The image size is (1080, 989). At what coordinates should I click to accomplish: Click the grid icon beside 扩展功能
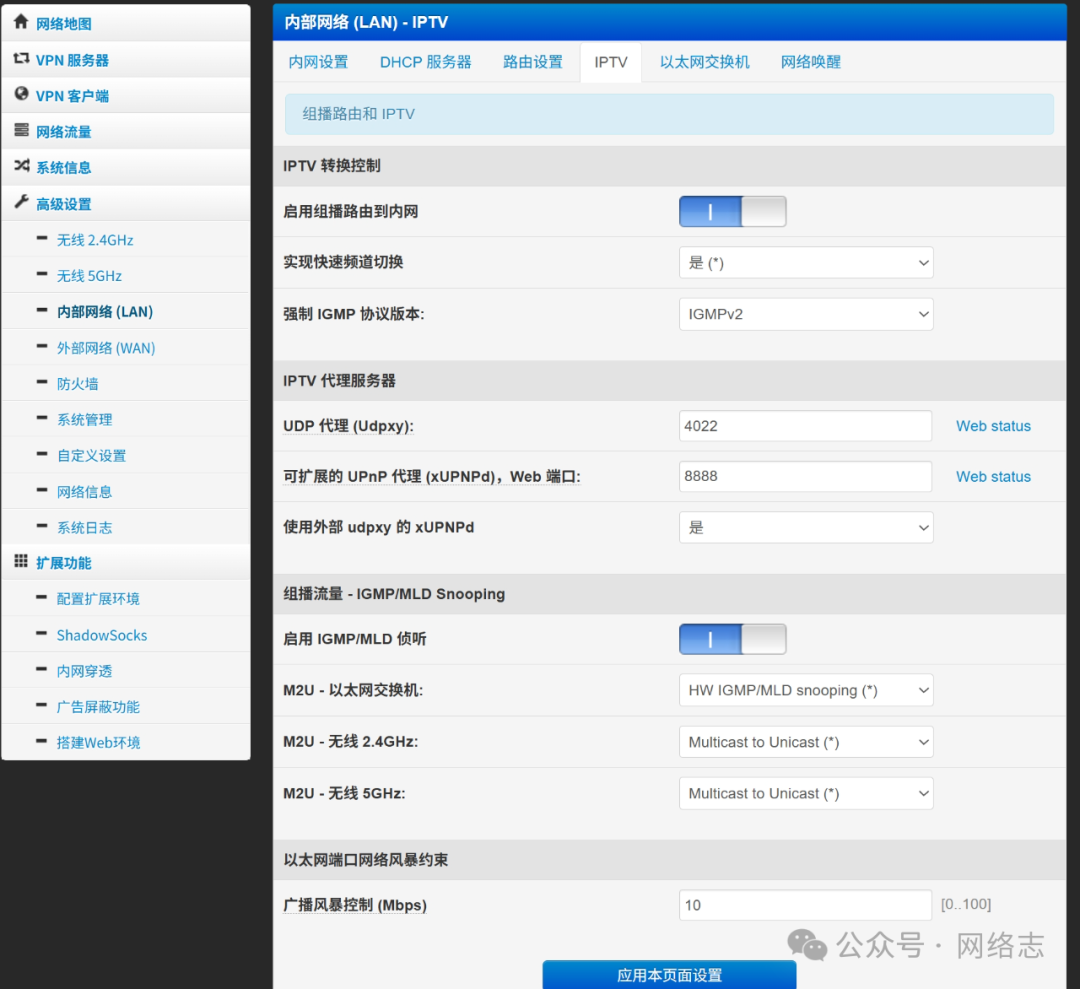click(x=21, y=562)
